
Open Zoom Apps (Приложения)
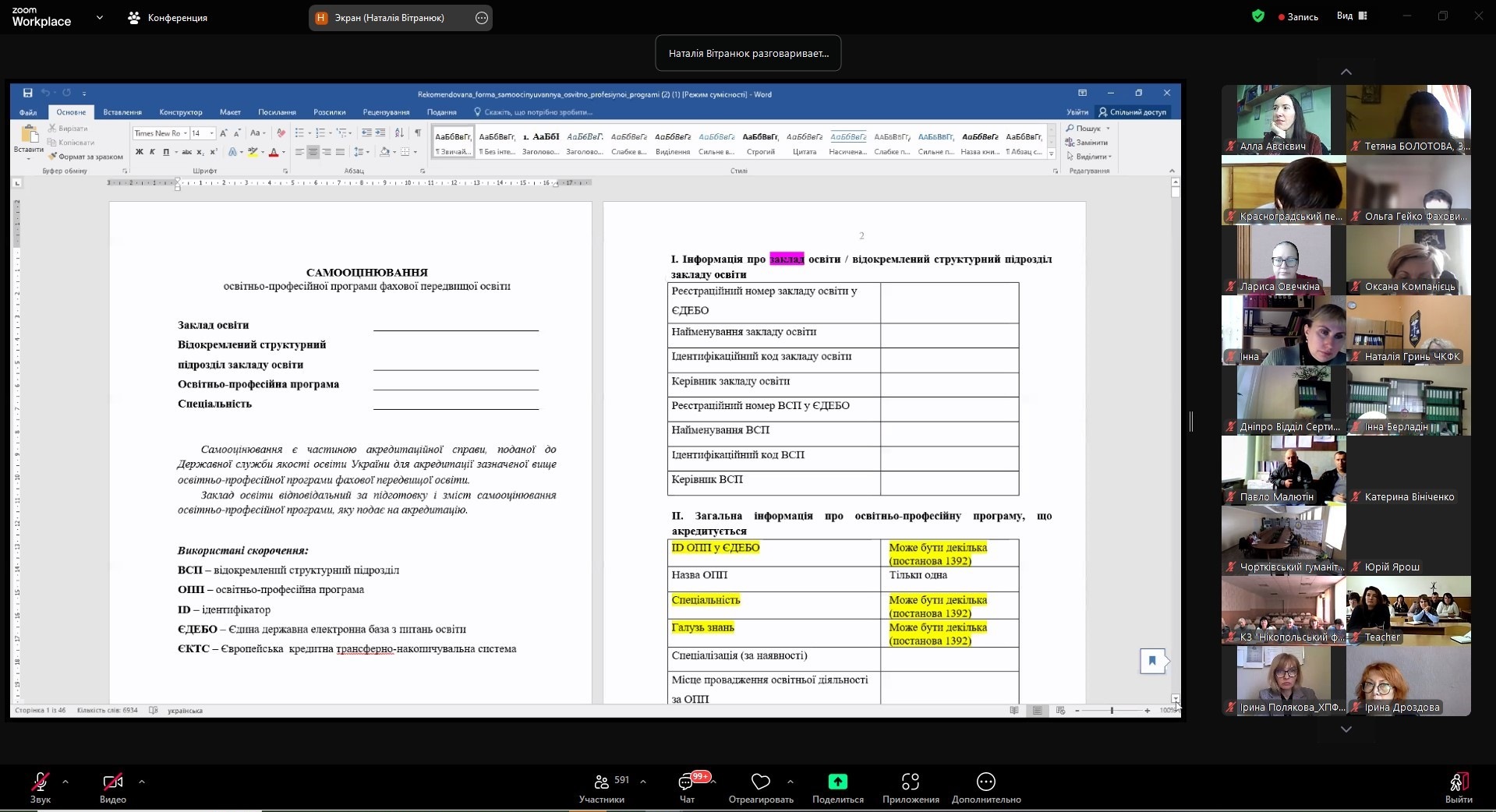[910, 782]
